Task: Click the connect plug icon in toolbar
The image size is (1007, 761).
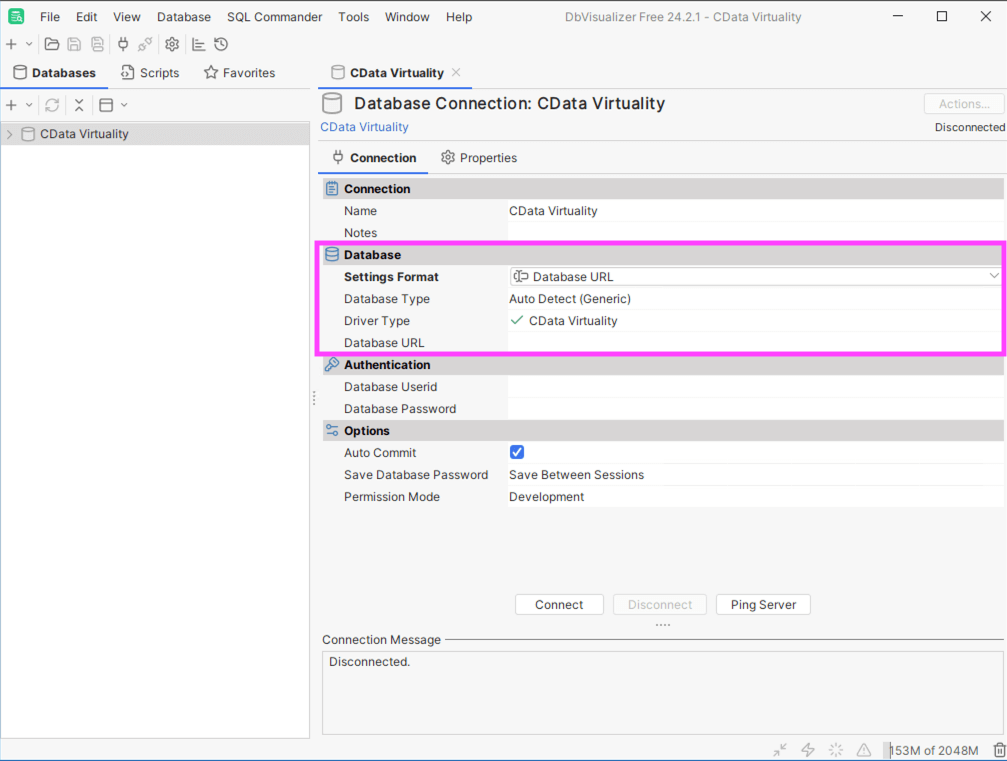Action: pyautogui.click(x=123, y=44)
